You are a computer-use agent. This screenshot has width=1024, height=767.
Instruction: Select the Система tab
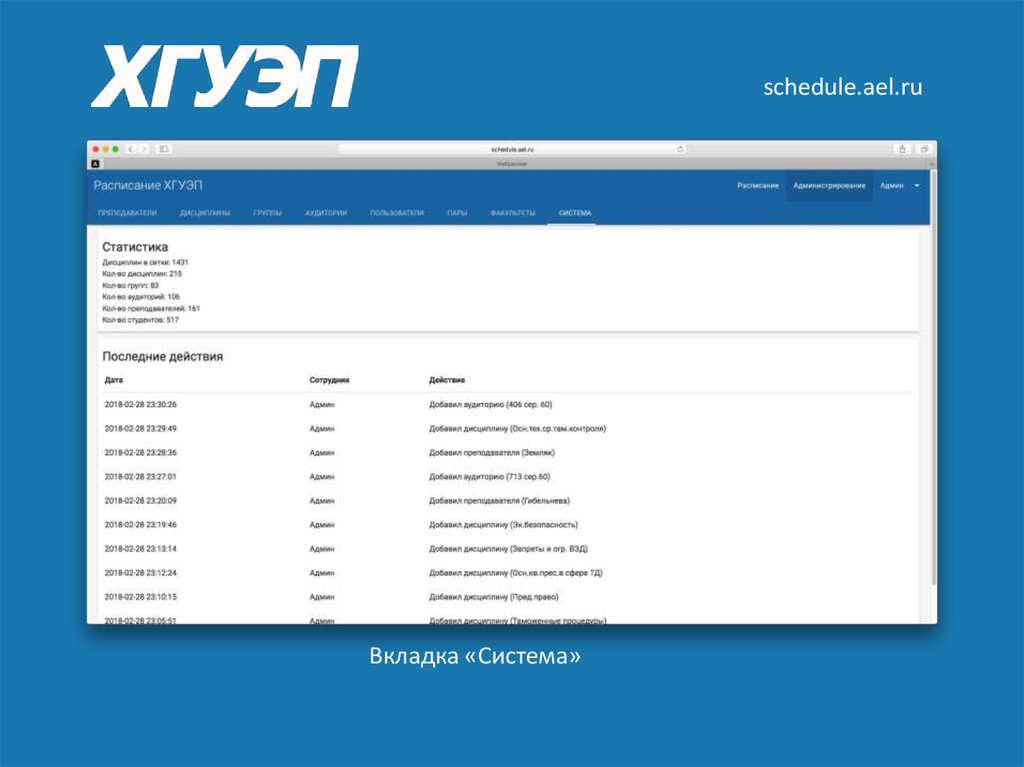575,213
